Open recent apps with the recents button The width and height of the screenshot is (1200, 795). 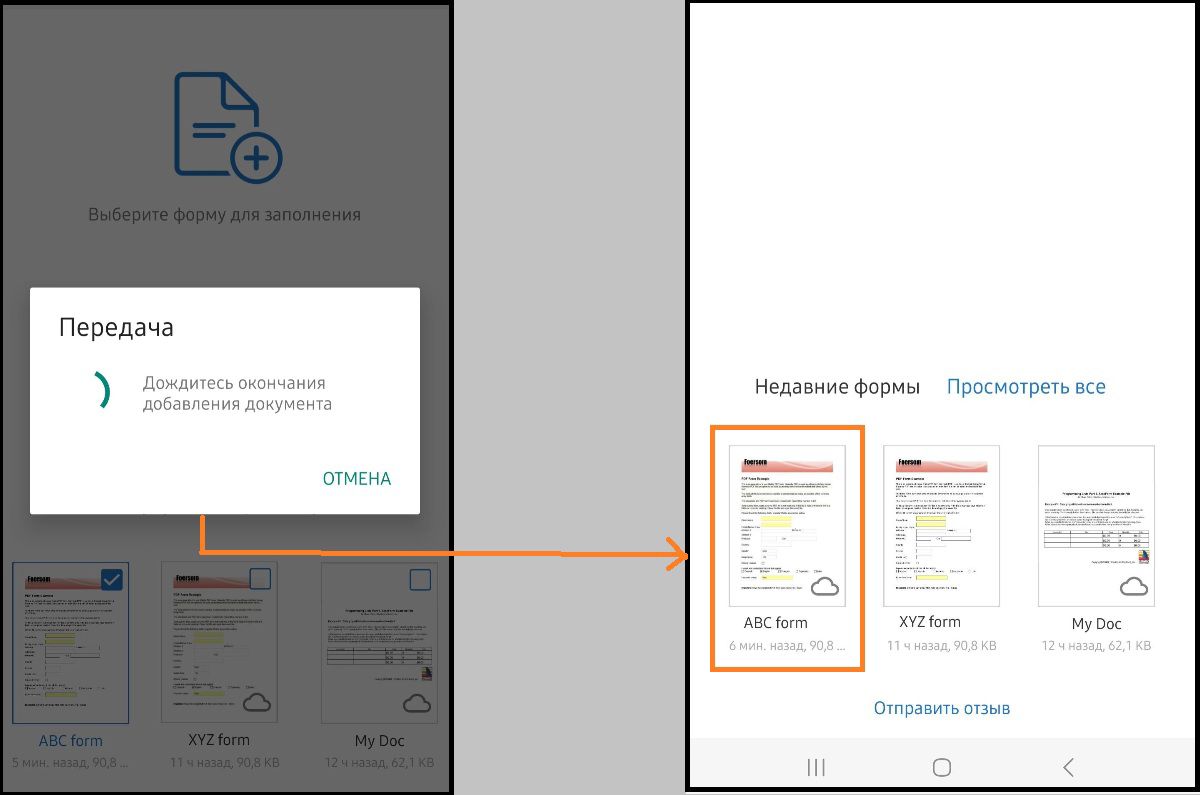(815, 766)
